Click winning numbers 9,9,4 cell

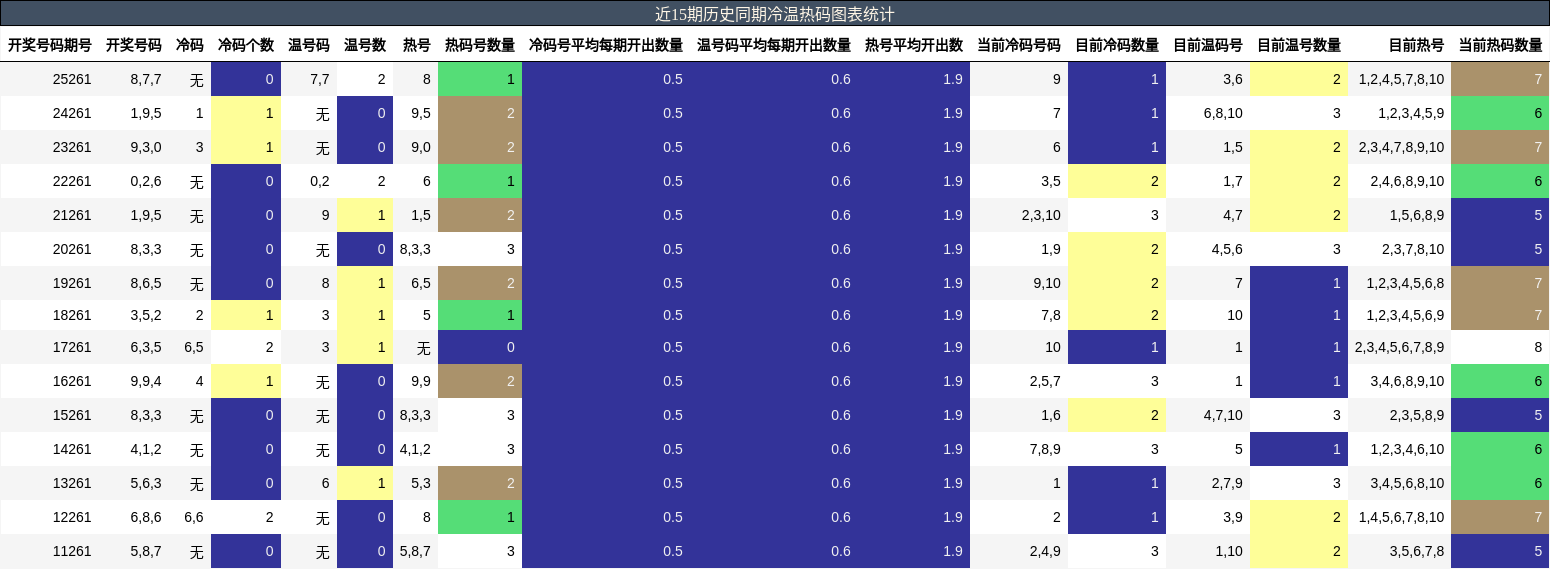coord(146,381)
